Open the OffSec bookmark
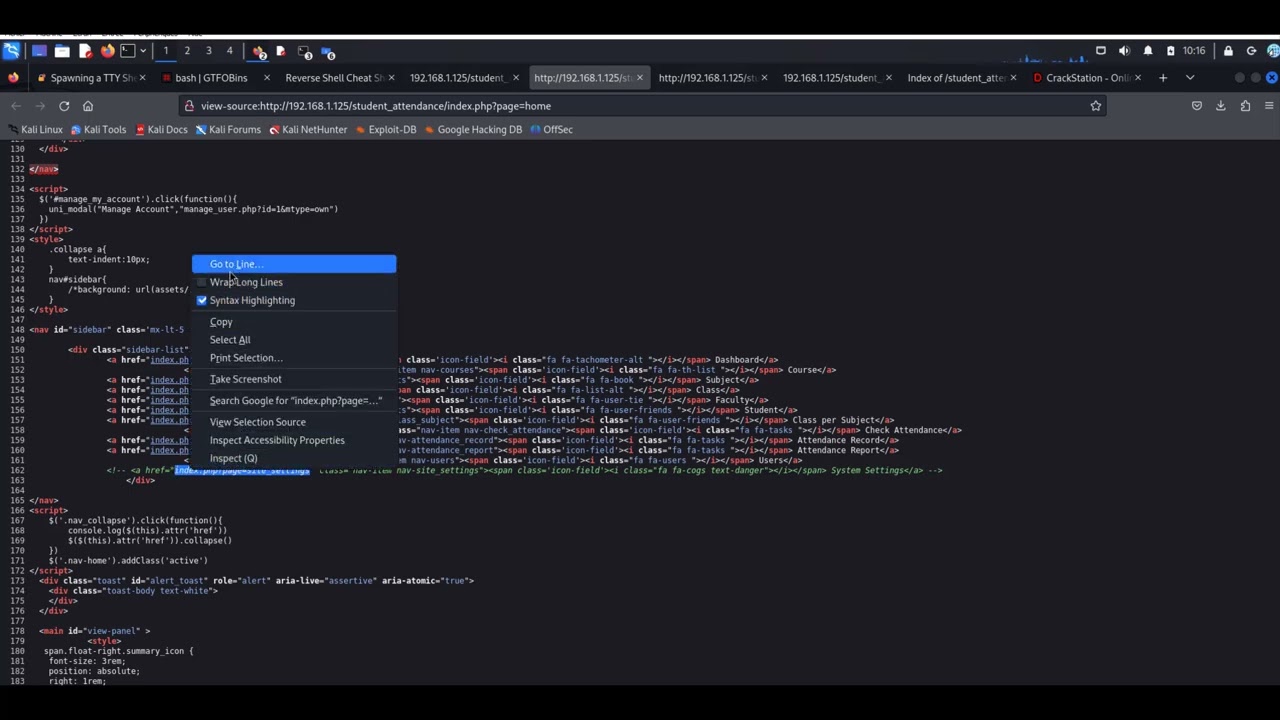 [x=551, y=129]
